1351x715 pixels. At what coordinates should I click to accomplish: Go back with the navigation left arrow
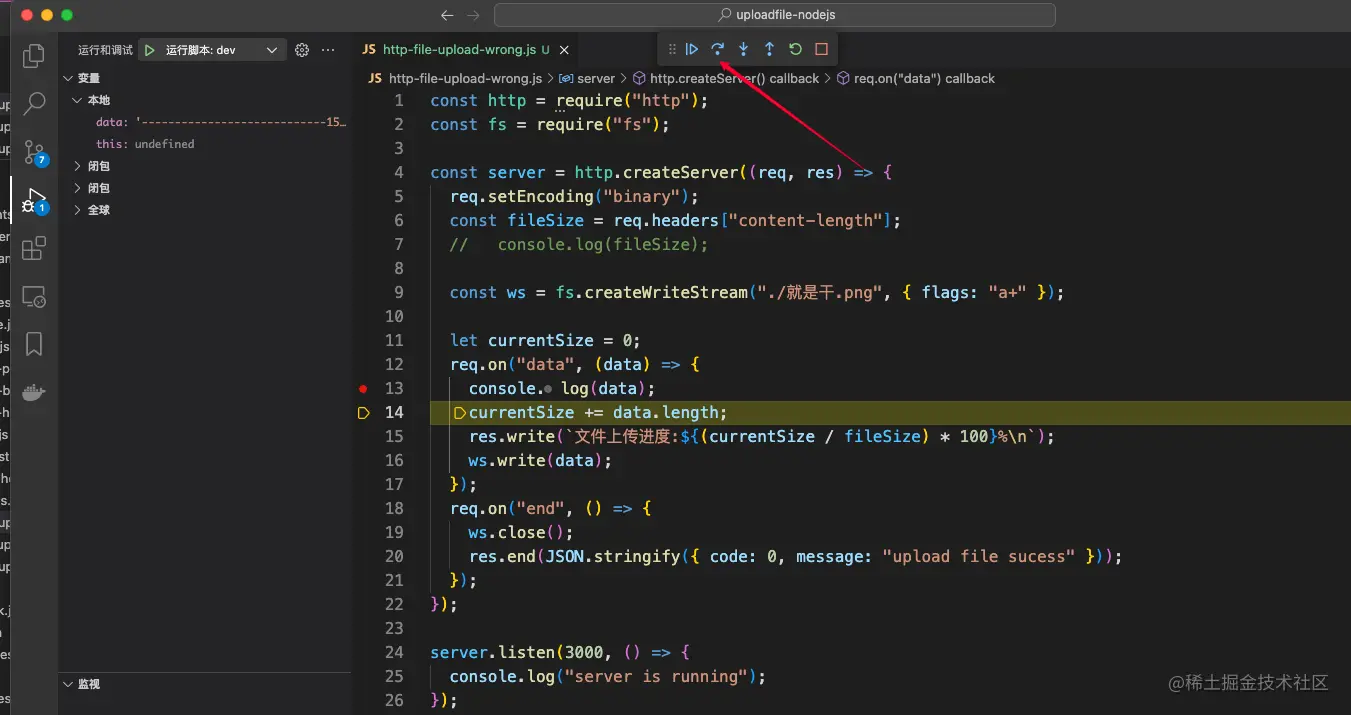[x=447, y=15]
